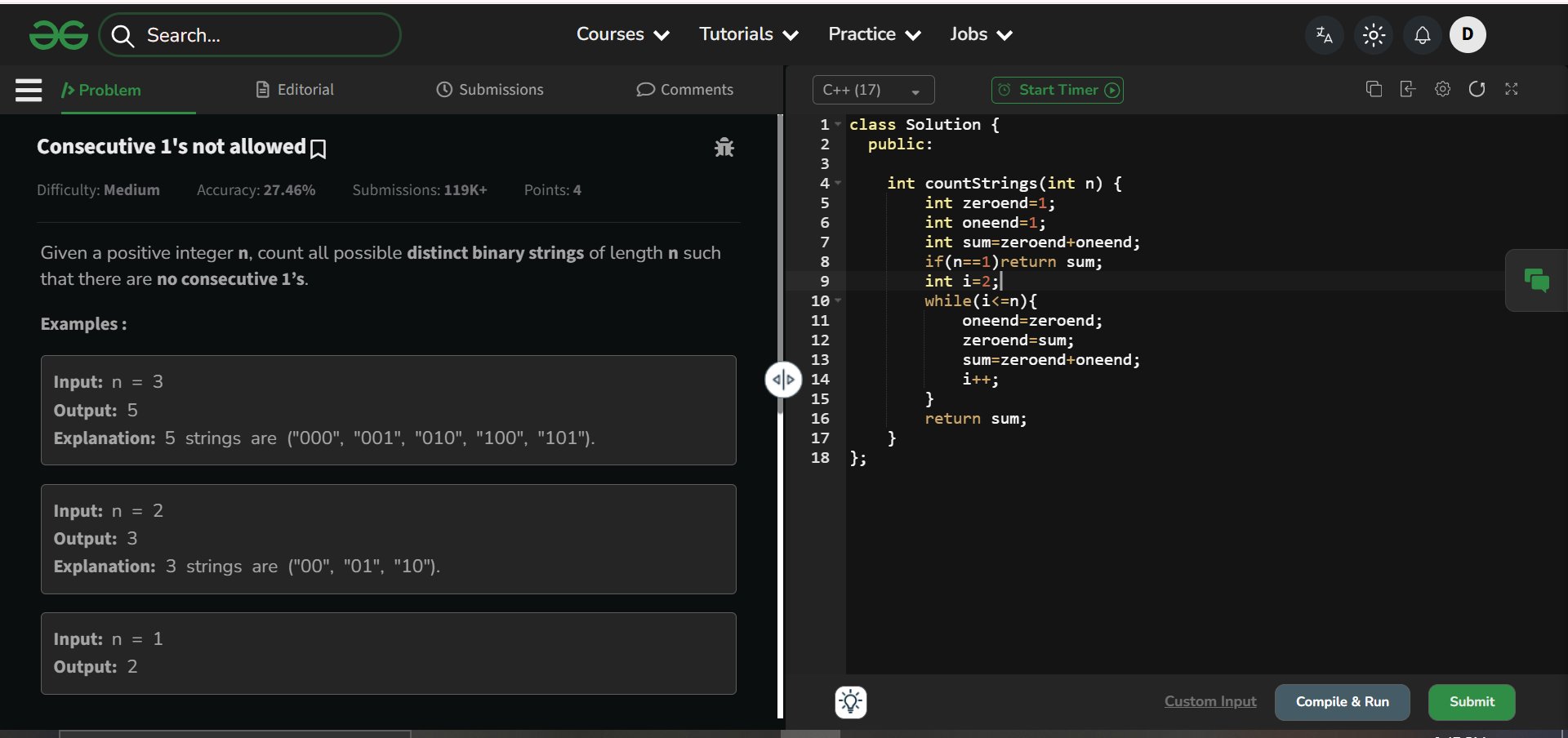Image resolution: width=1568 pixels, height=738 pixels.
Task: Click the Custom Input link
Action: (1210, 702)
